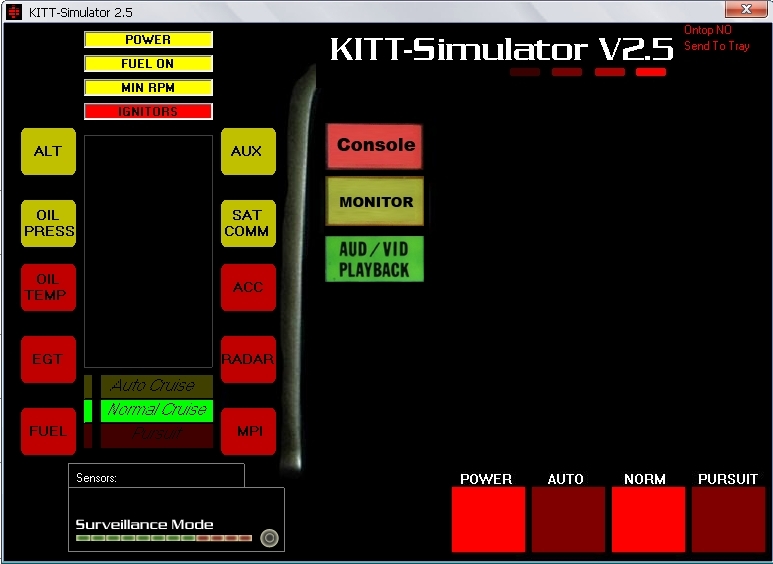Select Pursuit mode in cruise list
This screenshot has height=564, width=773.
pos(157,436)
